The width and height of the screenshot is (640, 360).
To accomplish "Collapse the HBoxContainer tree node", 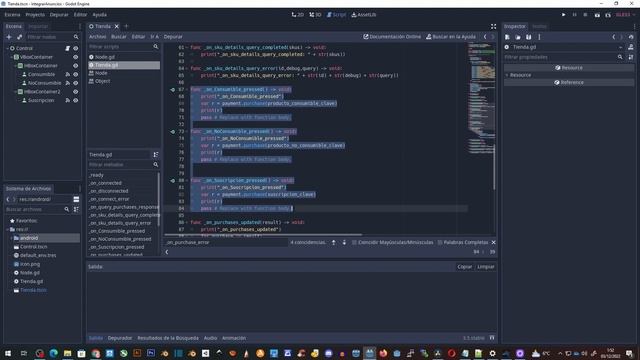I will pyautogui.click(x=16, y=66).
